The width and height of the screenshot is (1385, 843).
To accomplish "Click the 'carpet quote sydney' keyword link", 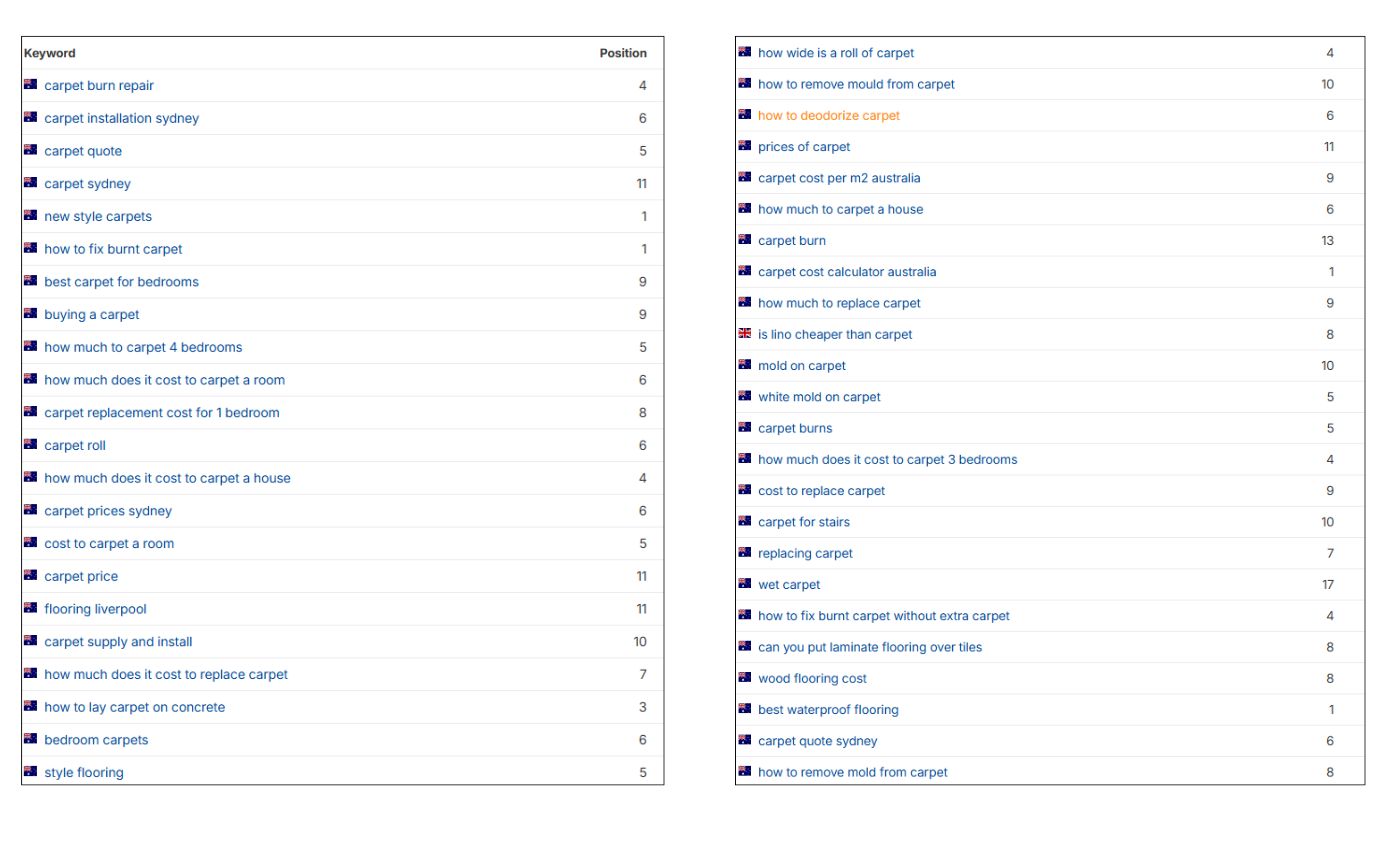I will (x=817, y=741).
